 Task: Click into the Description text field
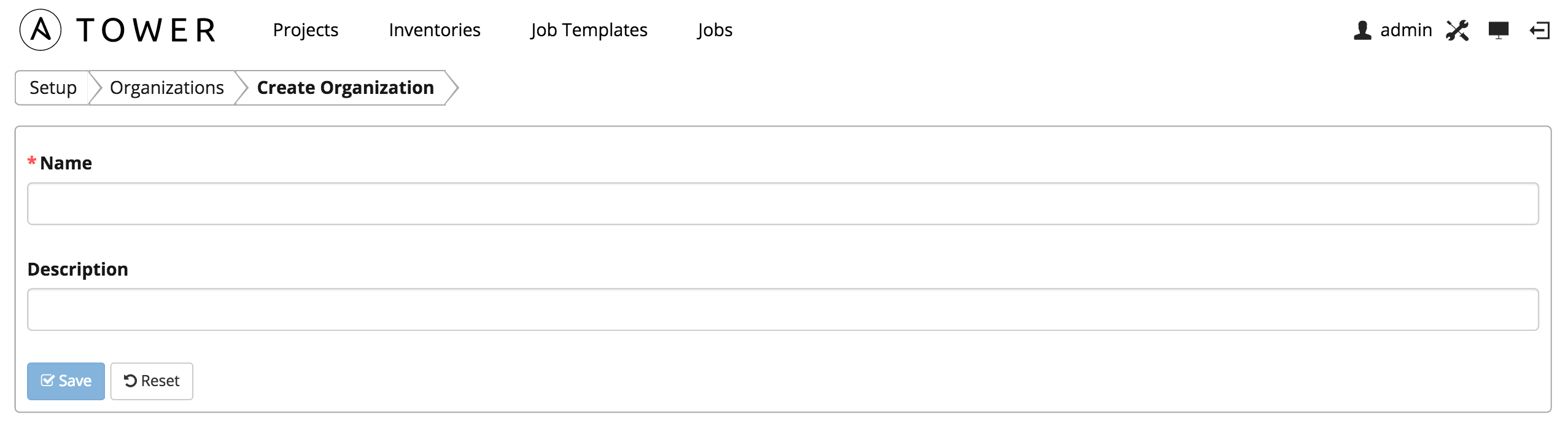783,309
